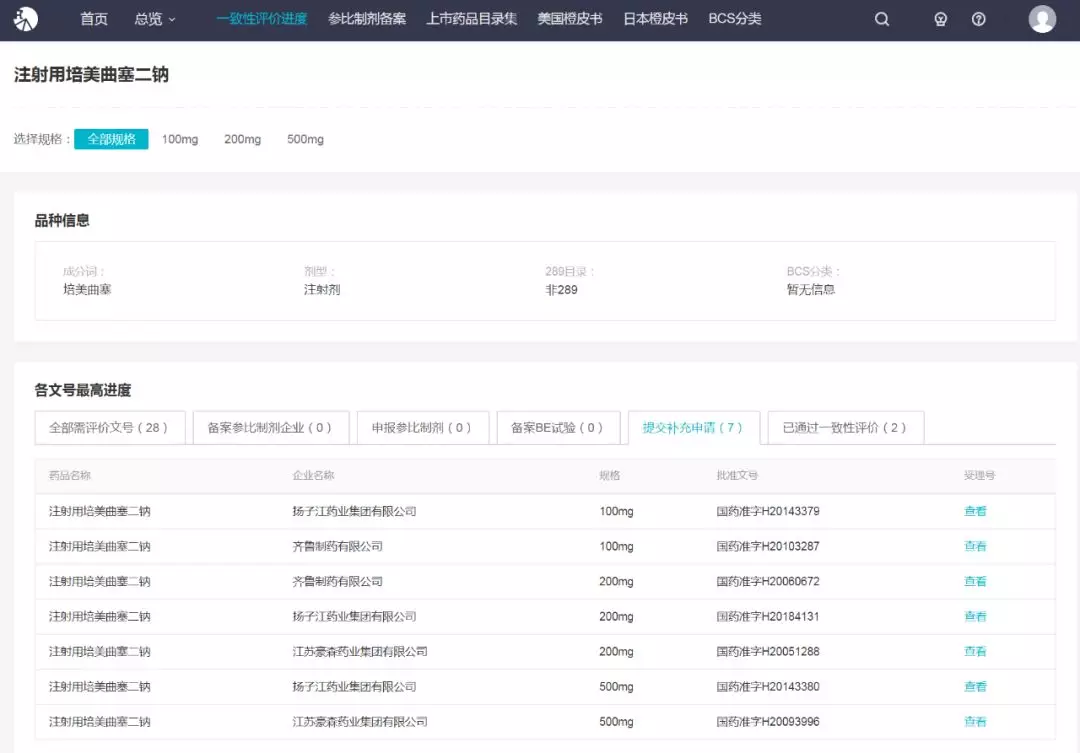This screenshot has width=1080, height=753.
Task: Select 提交补充申请 (7) tab
Action: coord(694,428)
